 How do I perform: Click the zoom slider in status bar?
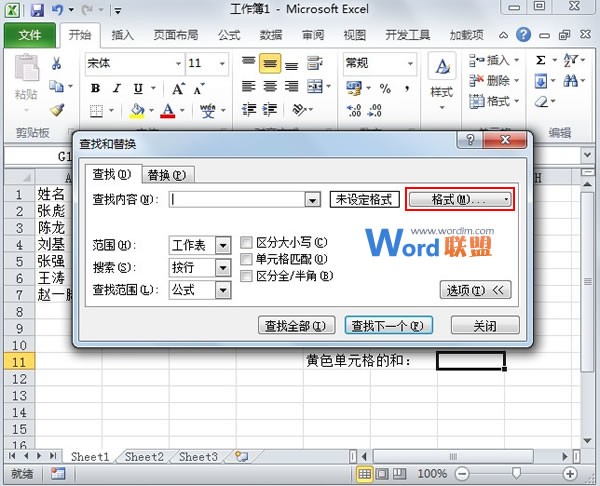coord(515,473)
